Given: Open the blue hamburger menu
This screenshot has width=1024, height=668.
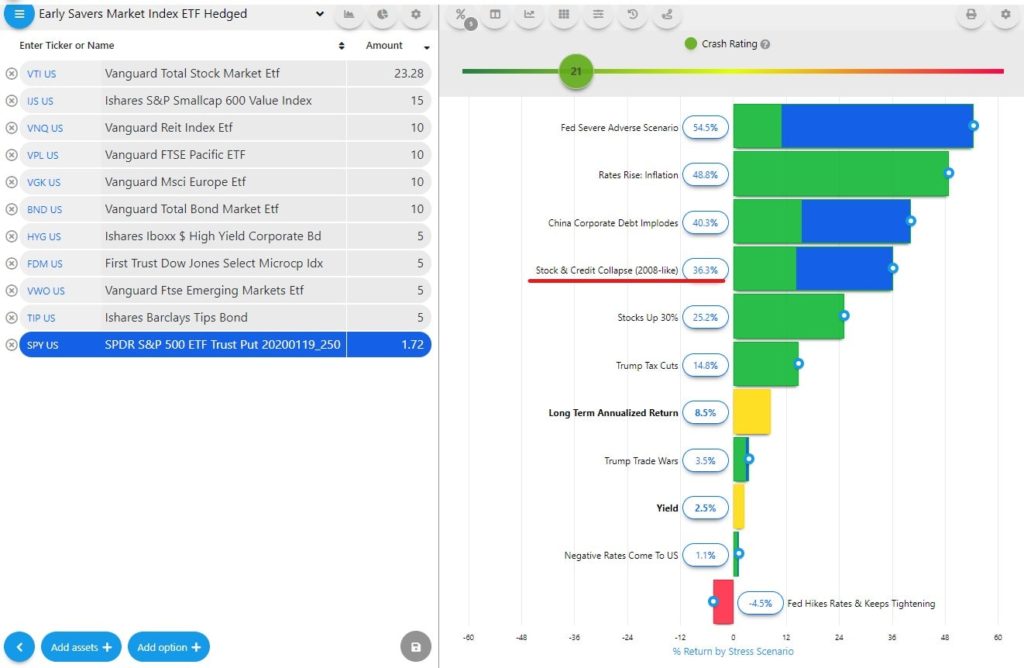Looking at the screenshot, I should 19,14.
